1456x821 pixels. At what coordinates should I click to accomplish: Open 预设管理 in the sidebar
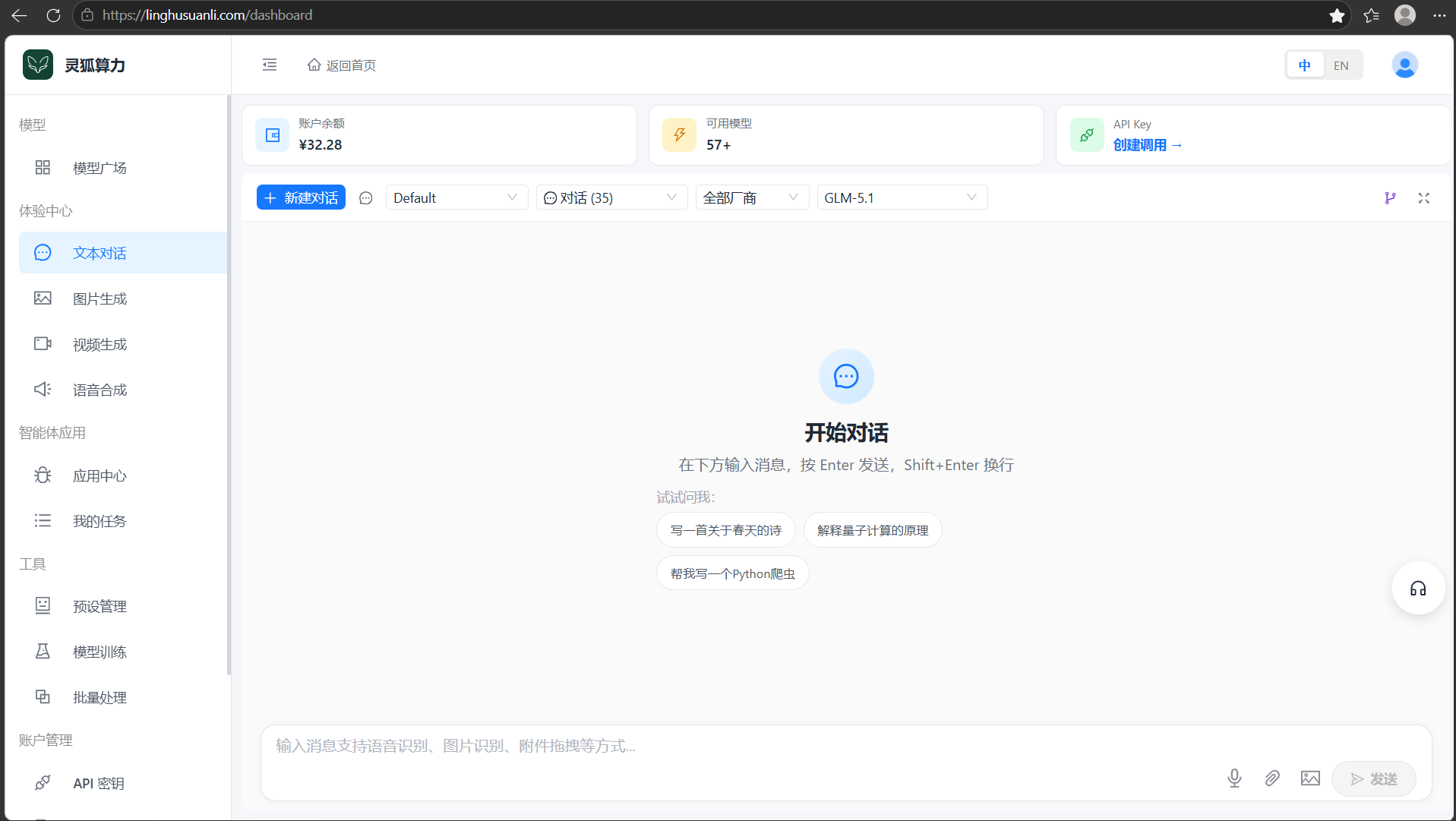122,607
